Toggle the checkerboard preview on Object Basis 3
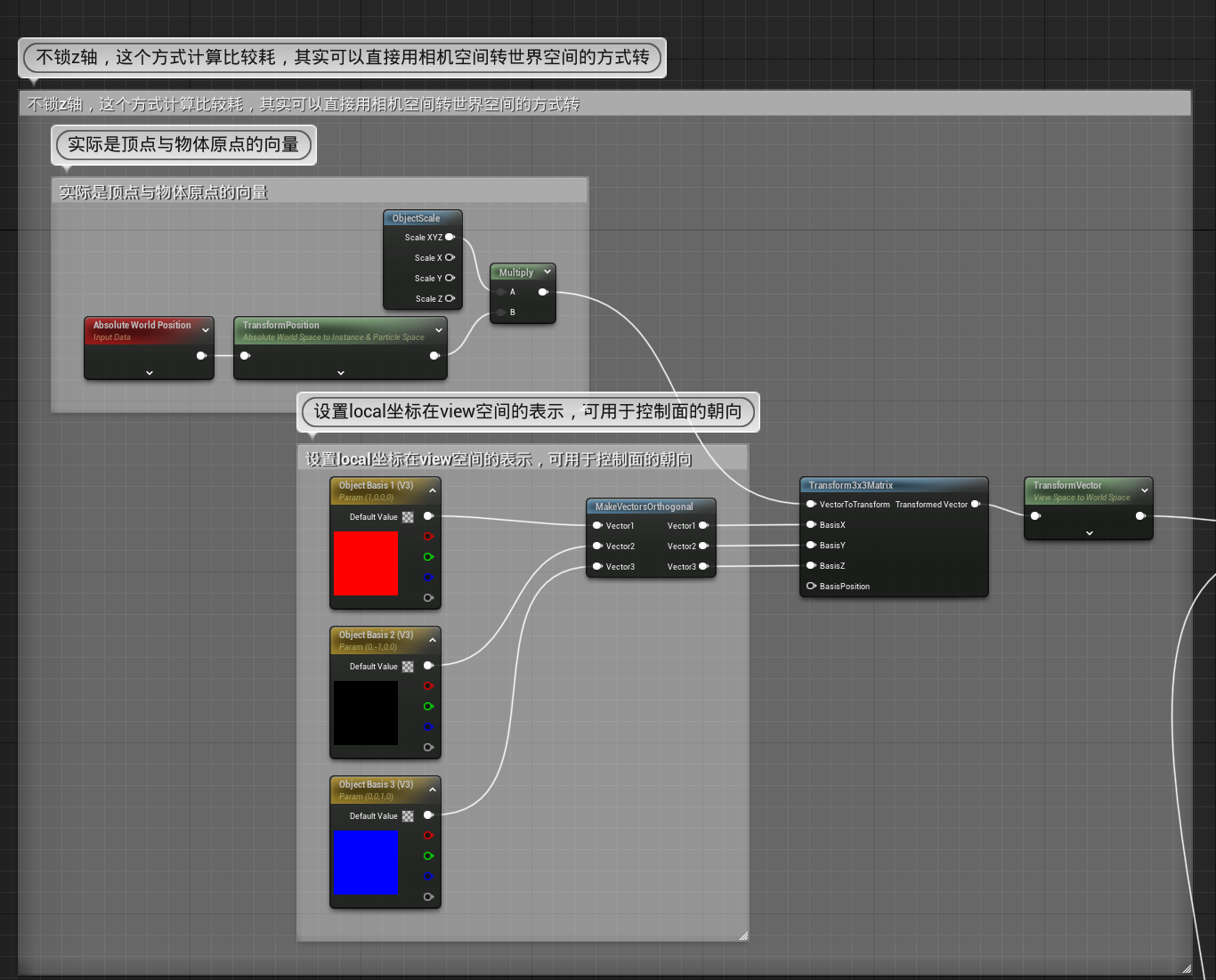Image resolution: width=1216 pixels, height=980 pixels. 408,815
